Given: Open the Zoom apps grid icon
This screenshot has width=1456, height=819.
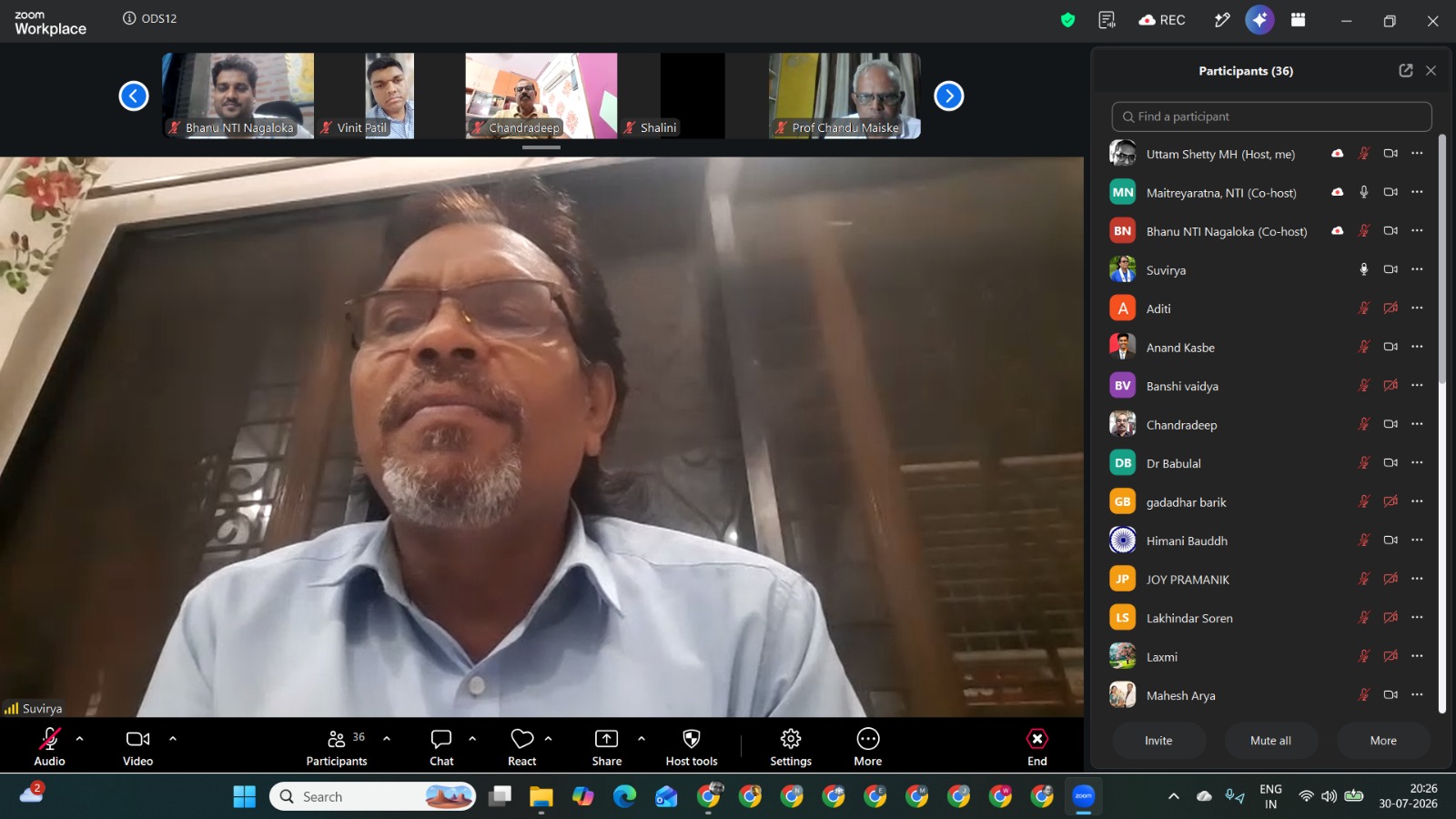Looking at the screenshot, I should click(1299, 20).
